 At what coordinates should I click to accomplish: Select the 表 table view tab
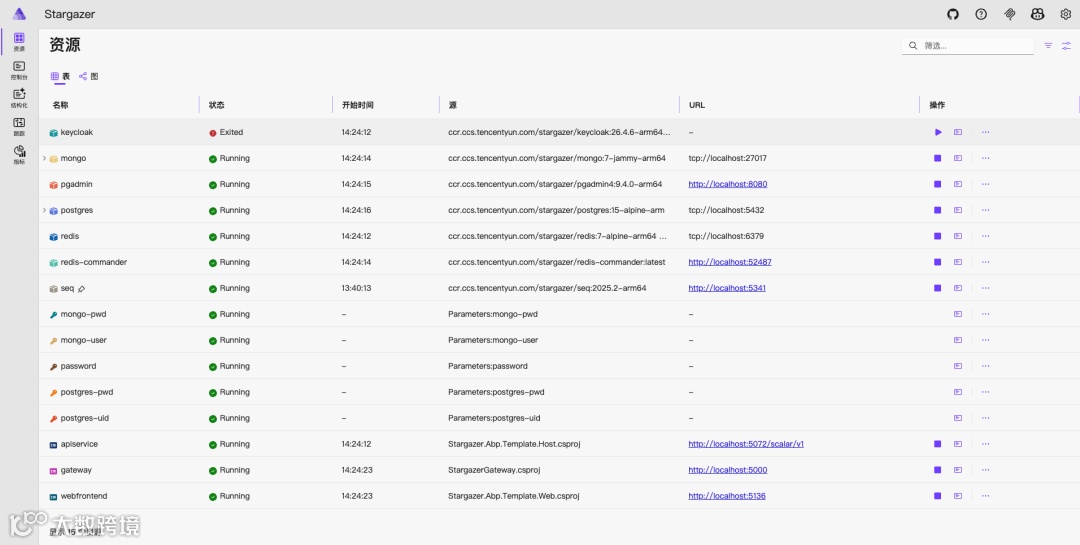(x=61, y=76)
